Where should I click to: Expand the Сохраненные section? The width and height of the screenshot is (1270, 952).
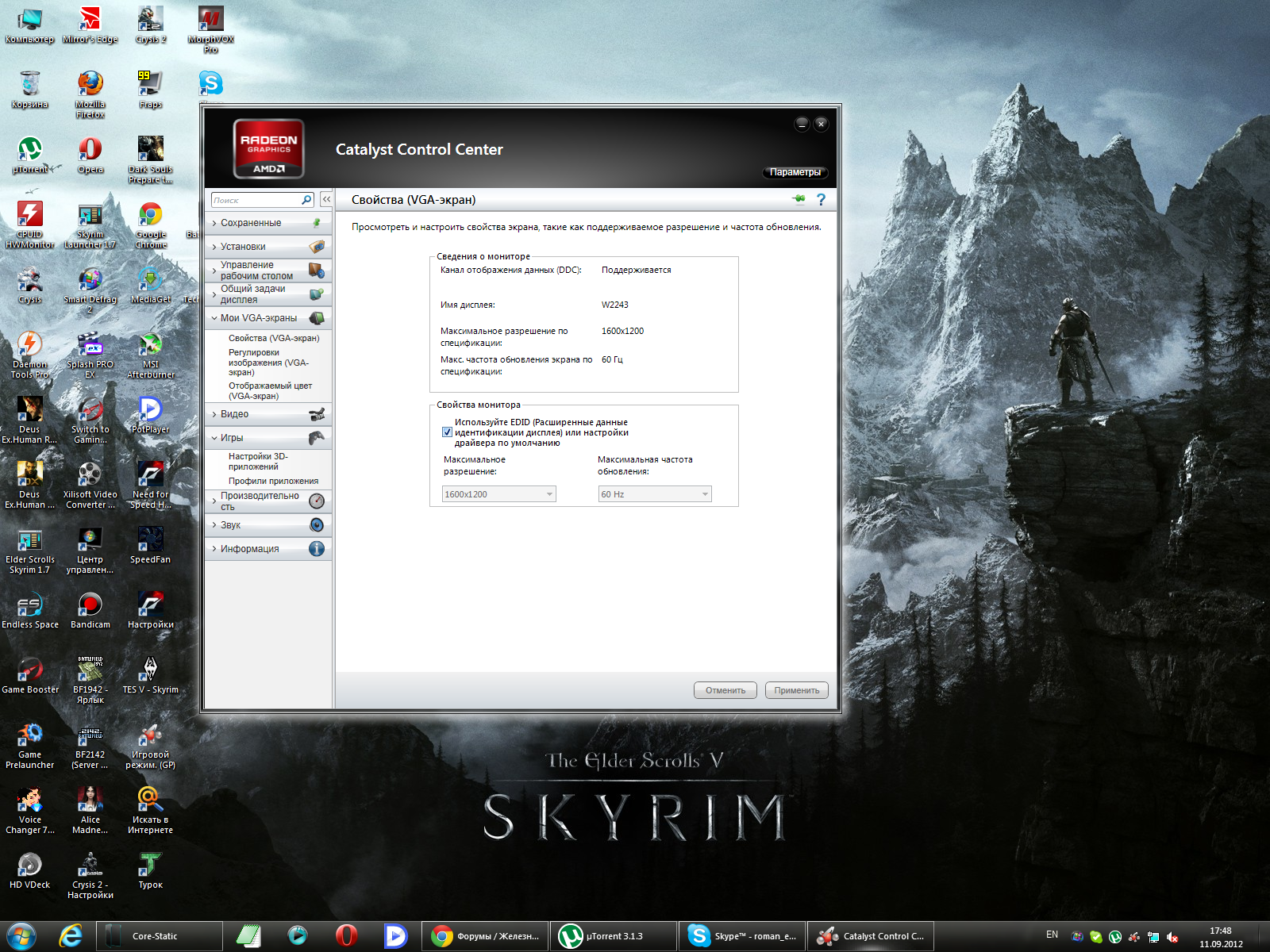coord(268,223)
